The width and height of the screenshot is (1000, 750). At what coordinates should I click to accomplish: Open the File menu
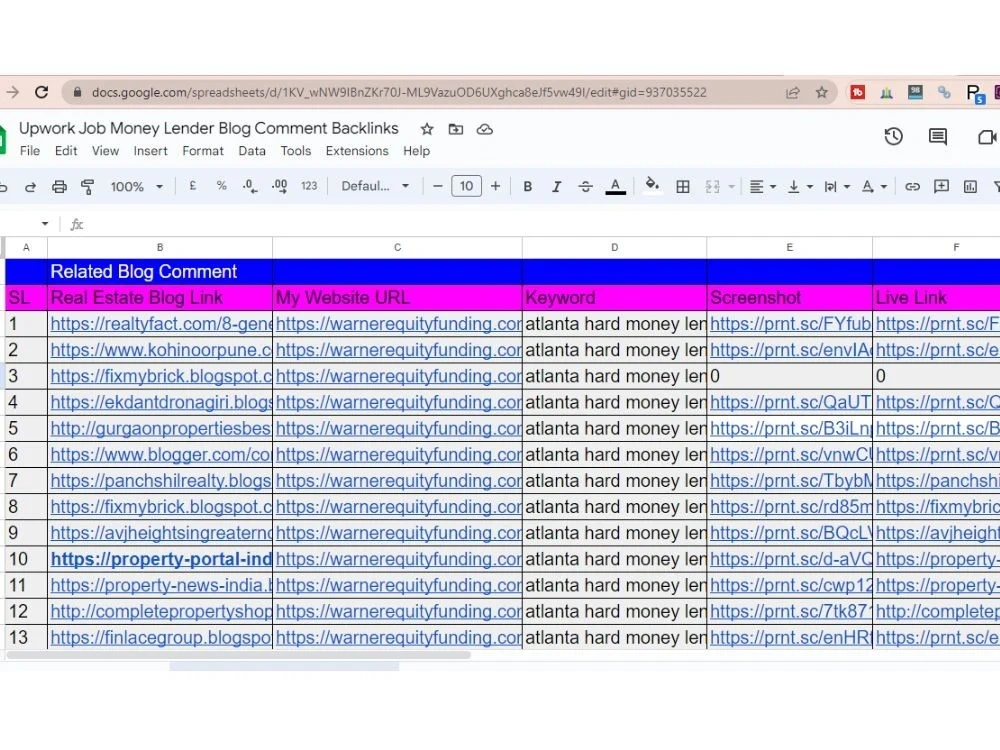pyautogui.click(x=30, y=151)
